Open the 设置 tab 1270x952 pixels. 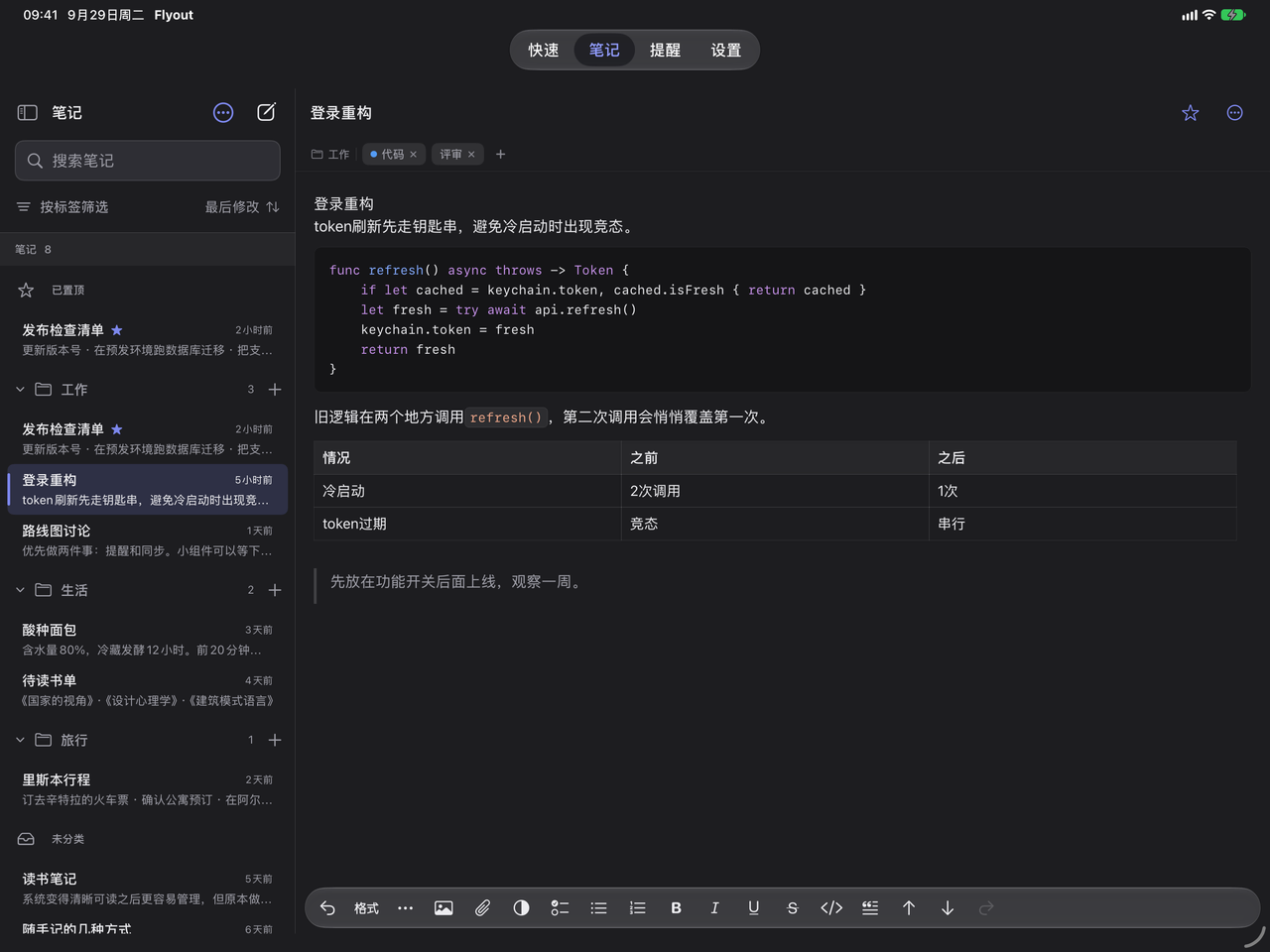coord(726,51)
